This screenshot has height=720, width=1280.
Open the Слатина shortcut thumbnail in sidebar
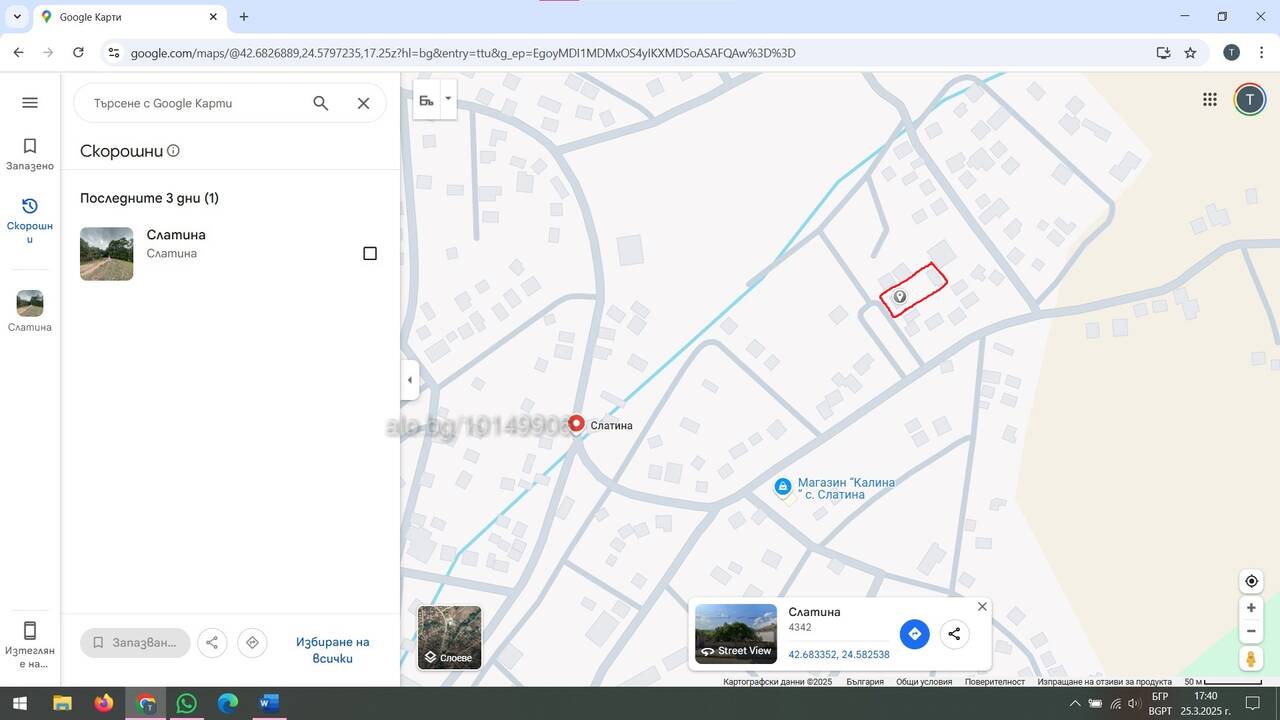click(x=30, y=311)
